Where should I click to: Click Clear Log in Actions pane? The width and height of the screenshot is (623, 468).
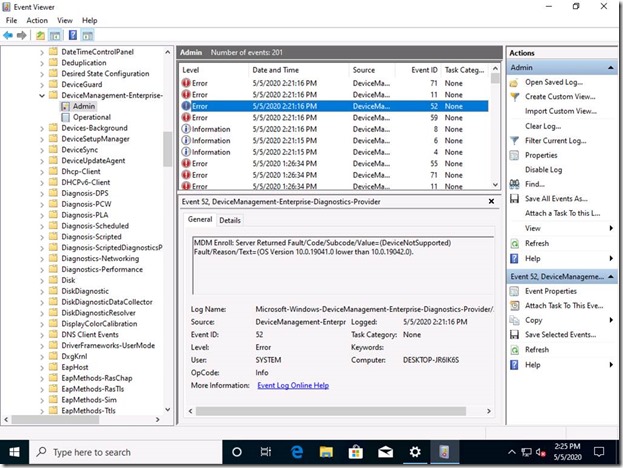coord(541,126)
